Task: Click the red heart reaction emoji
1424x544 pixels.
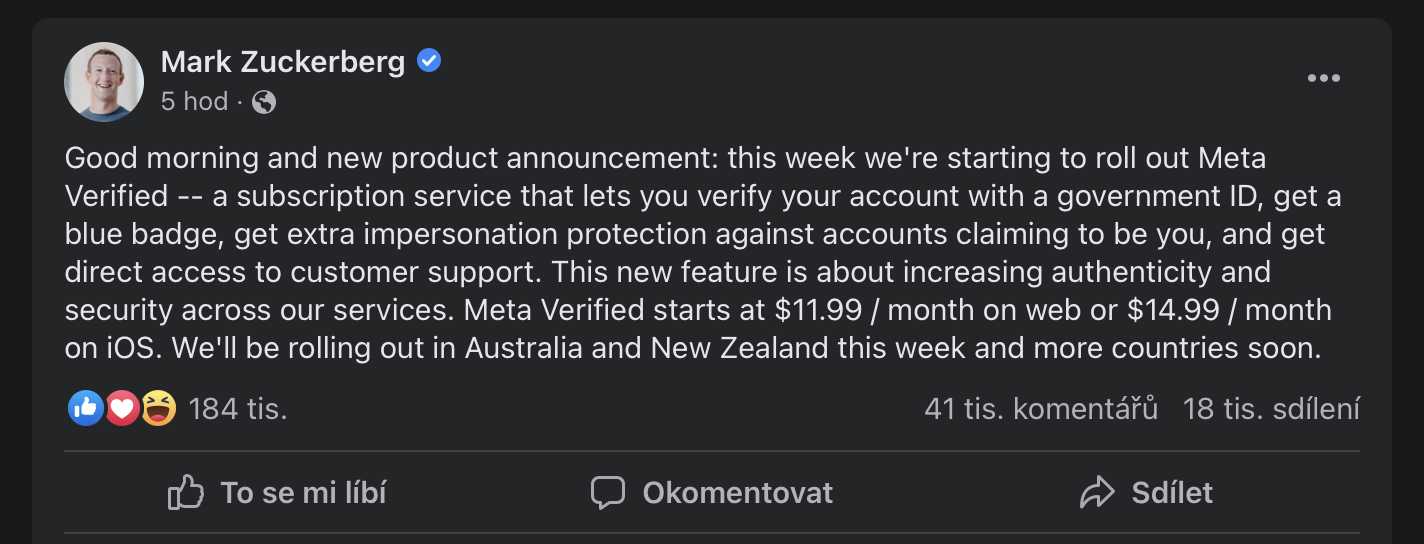Action: coord(122,408)
